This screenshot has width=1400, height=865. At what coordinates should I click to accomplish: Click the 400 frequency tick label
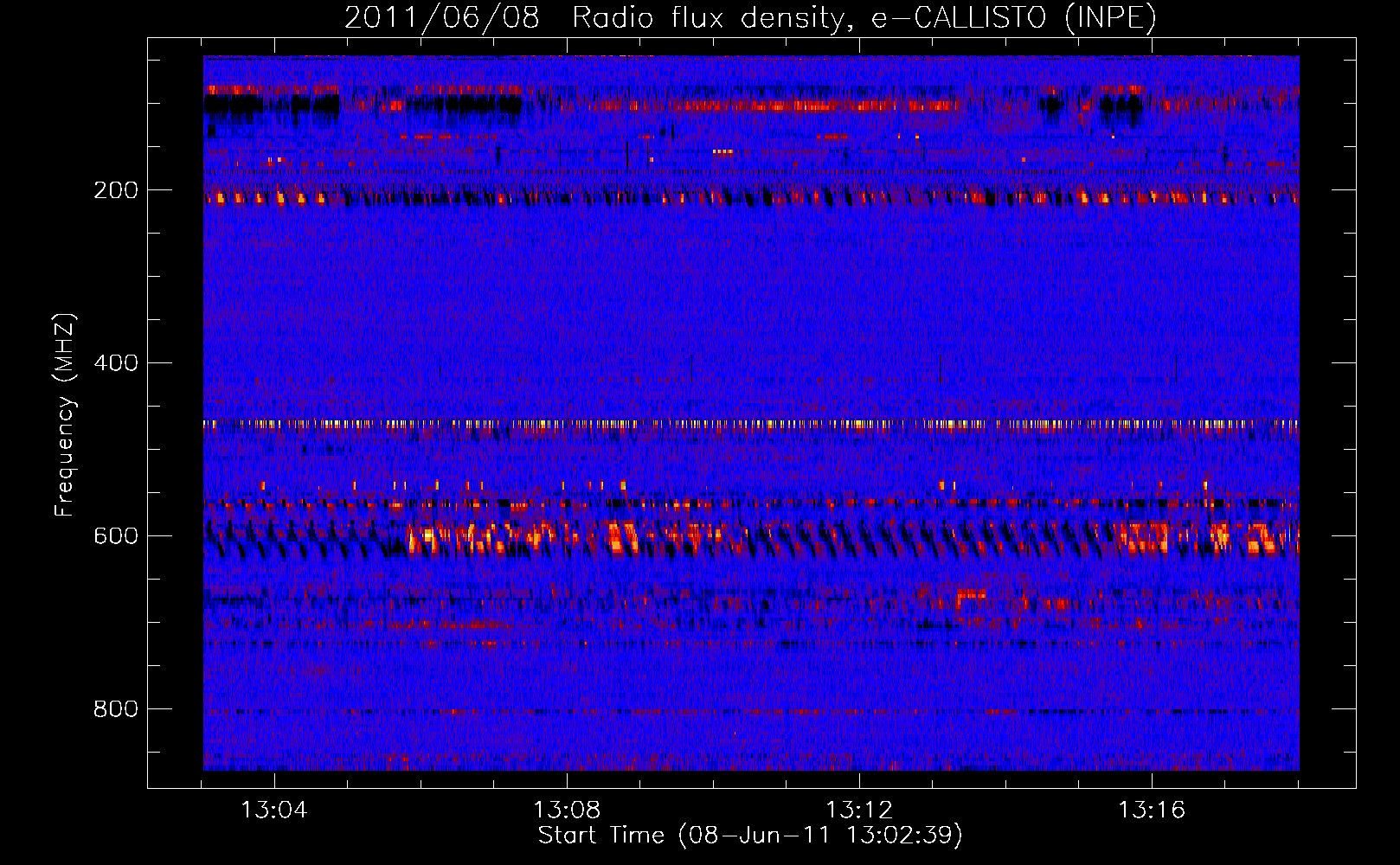tap(116, 362)
